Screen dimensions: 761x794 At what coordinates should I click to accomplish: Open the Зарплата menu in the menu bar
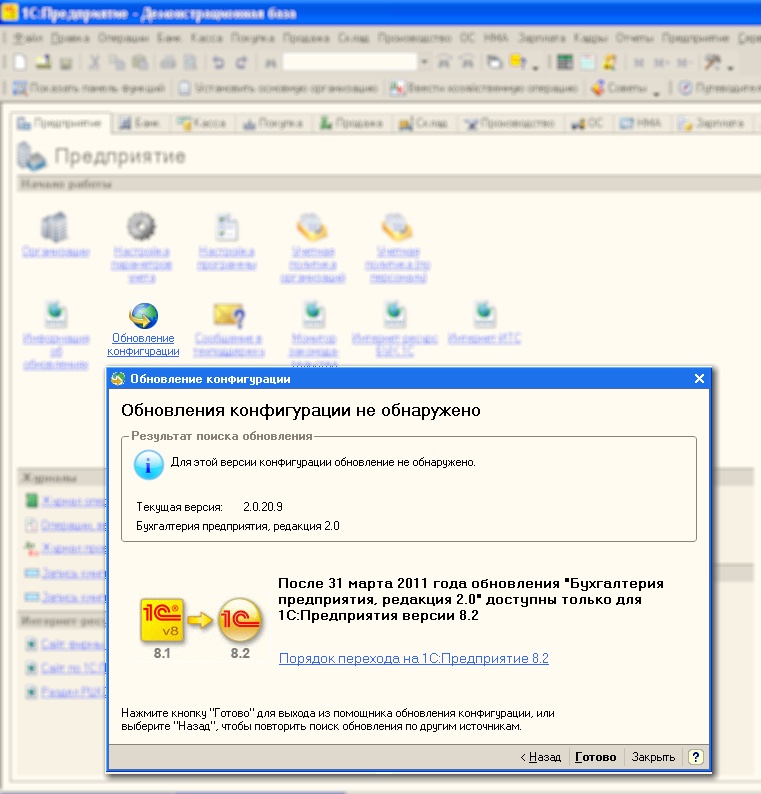[x=542, y=38]
